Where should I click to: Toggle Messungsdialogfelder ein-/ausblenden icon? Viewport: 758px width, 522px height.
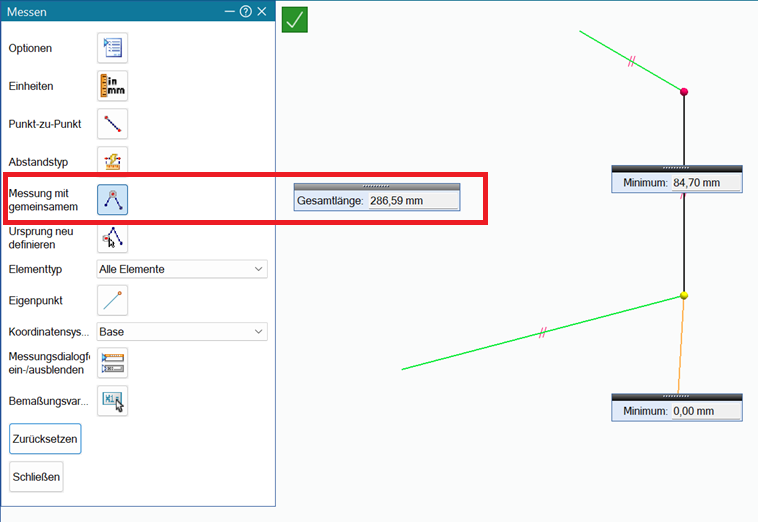[x=112, y=363]
